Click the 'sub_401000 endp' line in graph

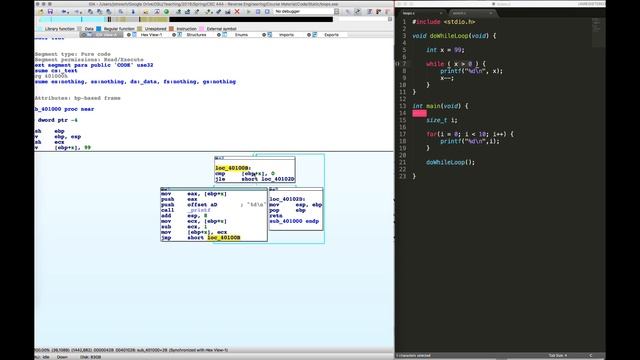(294, 221)
